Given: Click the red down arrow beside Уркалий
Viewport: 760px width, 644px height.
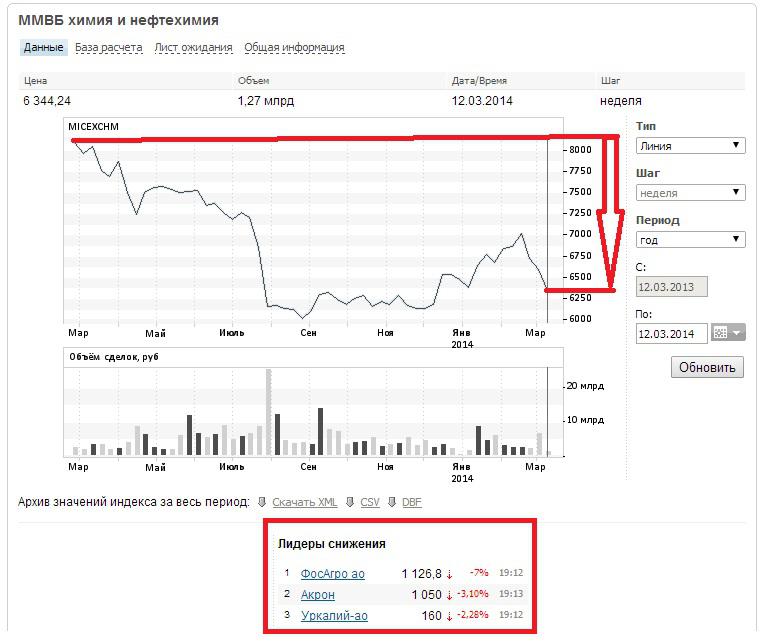Looking at the screenshot, I should (x=449, y=616).
